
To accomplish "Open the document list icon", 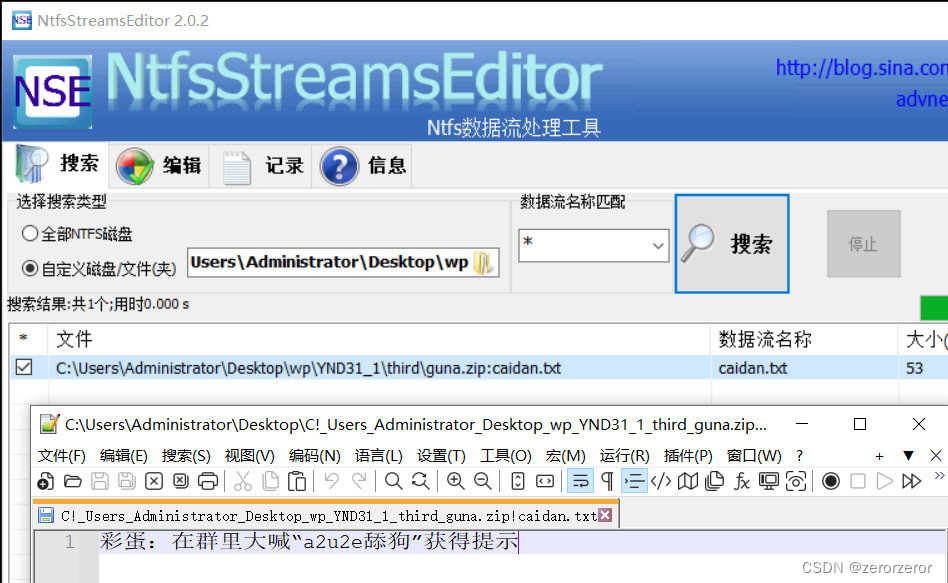I will click(715, 481).
